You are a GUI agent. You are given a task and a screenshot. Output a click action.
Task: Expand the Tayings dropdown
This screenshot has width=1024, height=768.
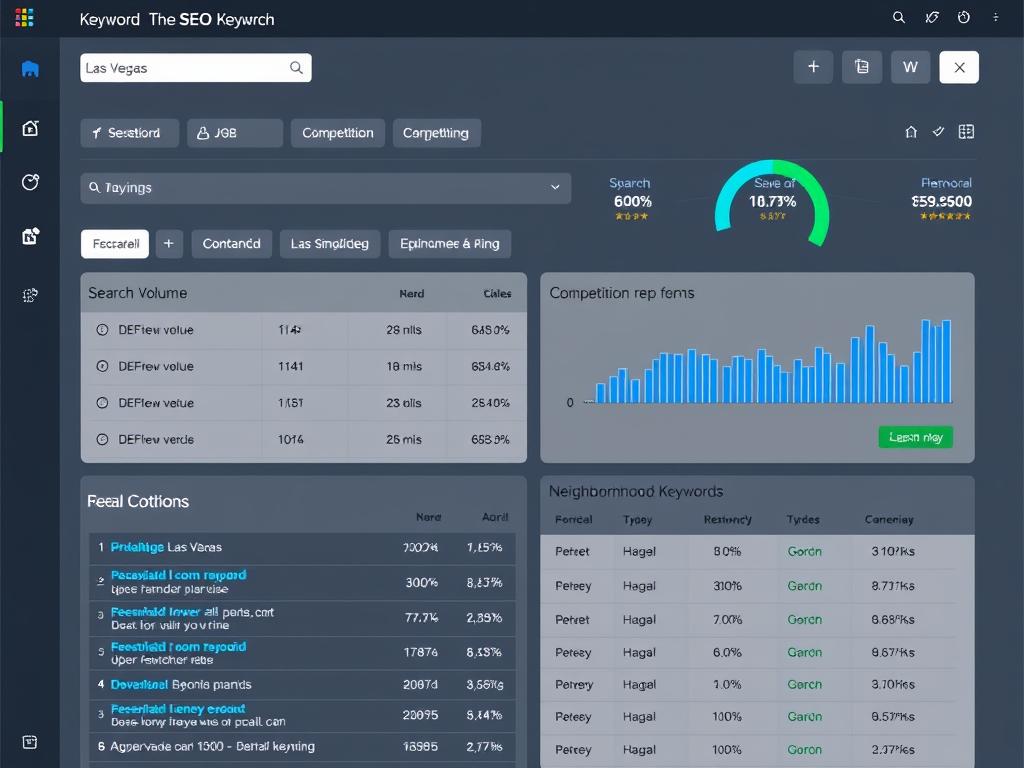556,187
